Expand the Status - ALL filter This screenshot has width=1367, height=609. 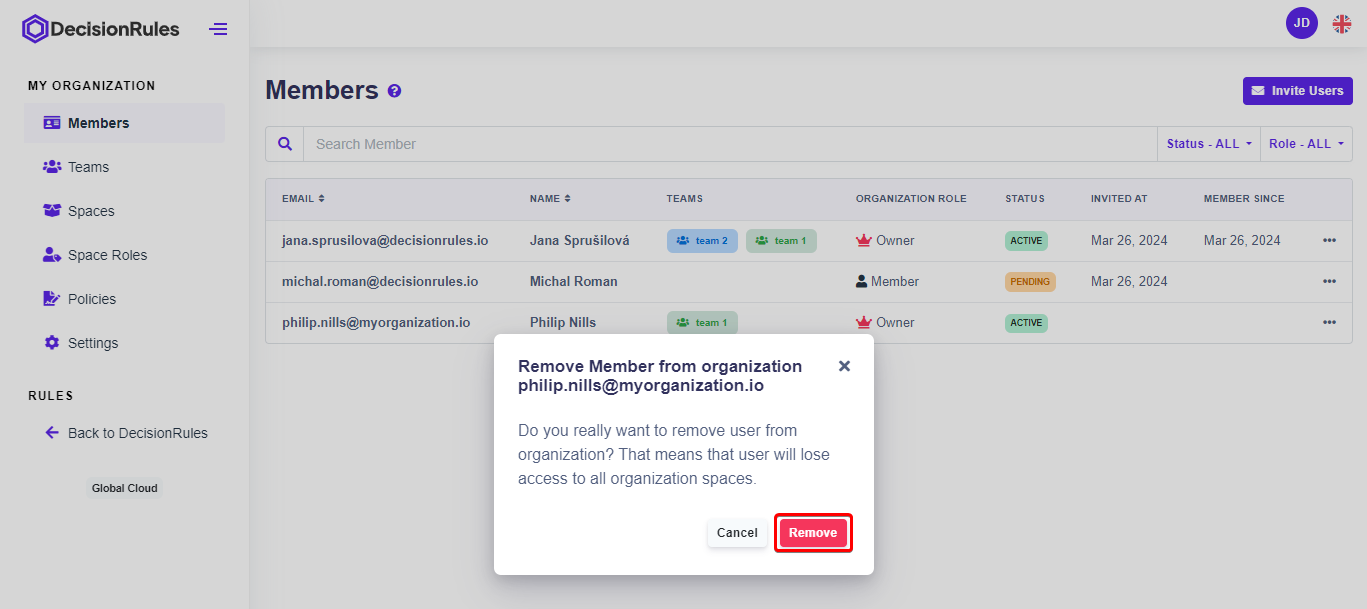pos(1208,144)
